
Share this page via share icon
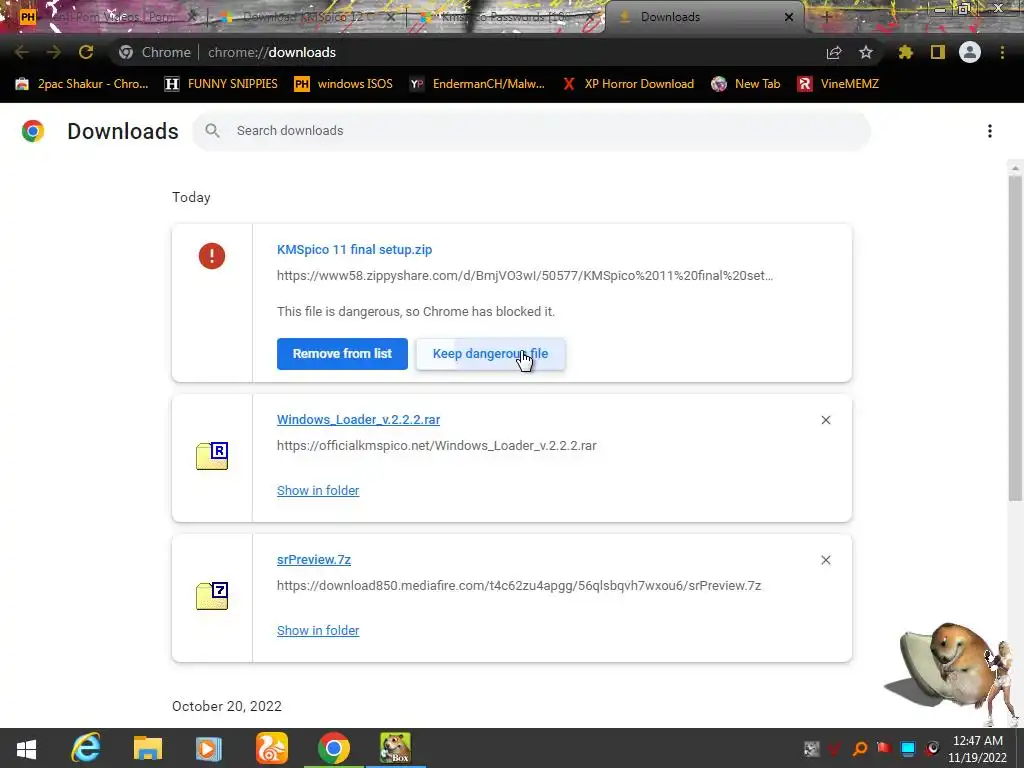tap(834, 52)
